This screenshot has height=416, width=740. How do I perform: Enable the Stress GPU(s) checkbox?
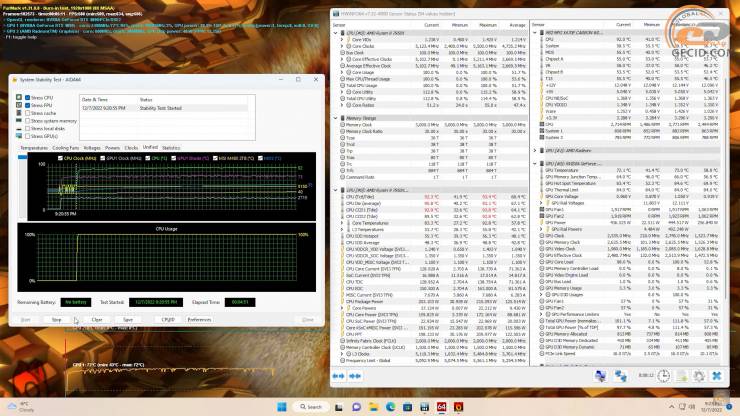click(x=27, y=136)
